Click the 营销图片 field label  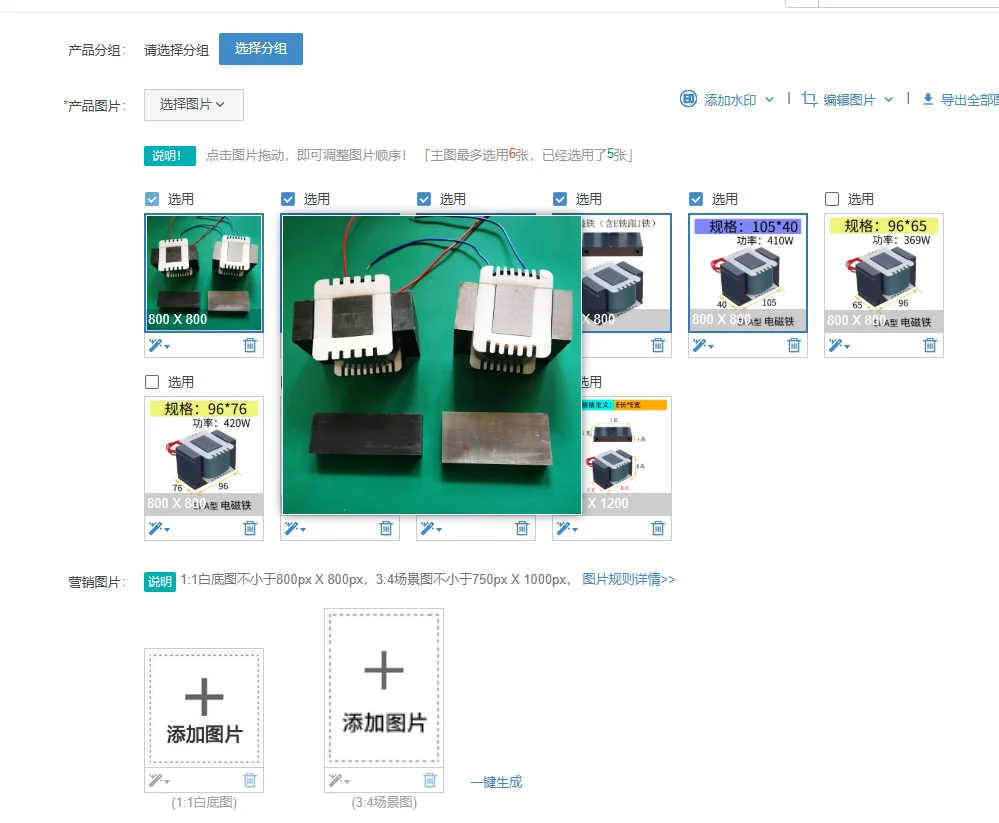pyautogui.click(x=97, y=582)
